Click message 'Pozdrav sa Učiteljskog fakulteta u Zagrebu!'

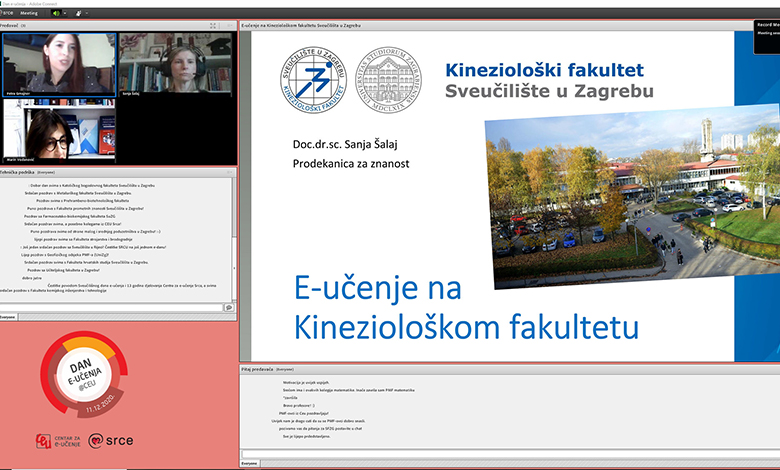coord(63,270)
